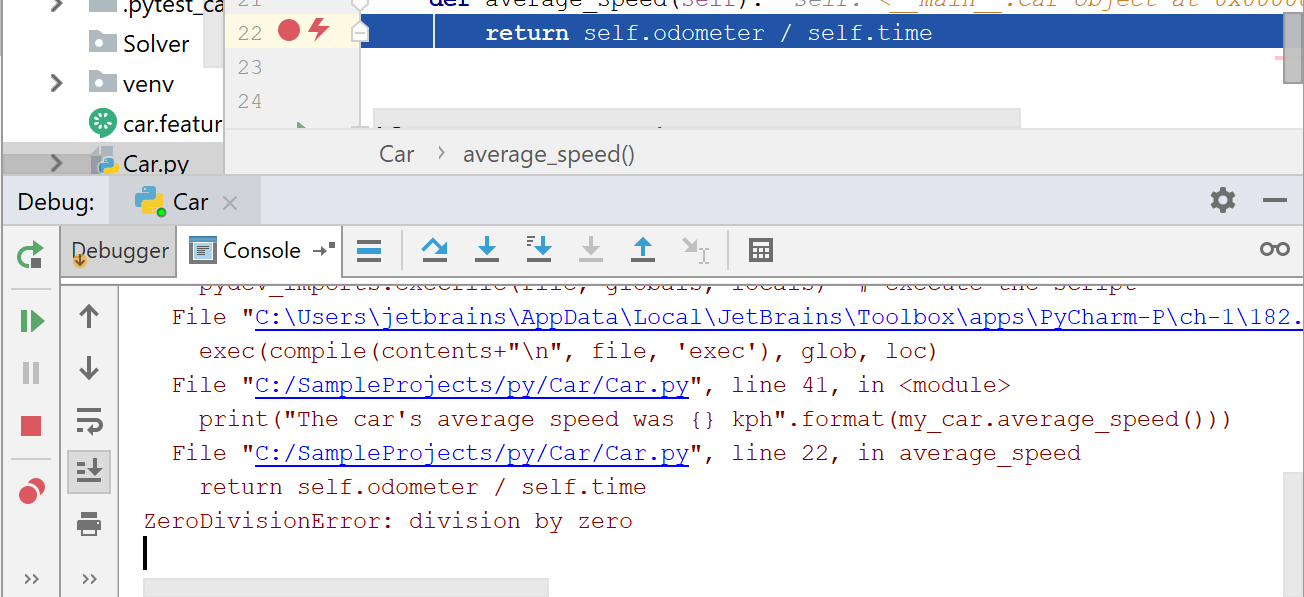Click line number 24 in gutter
The height and width of the screenshot is (597, 1304).
click(x=250, y=101)
